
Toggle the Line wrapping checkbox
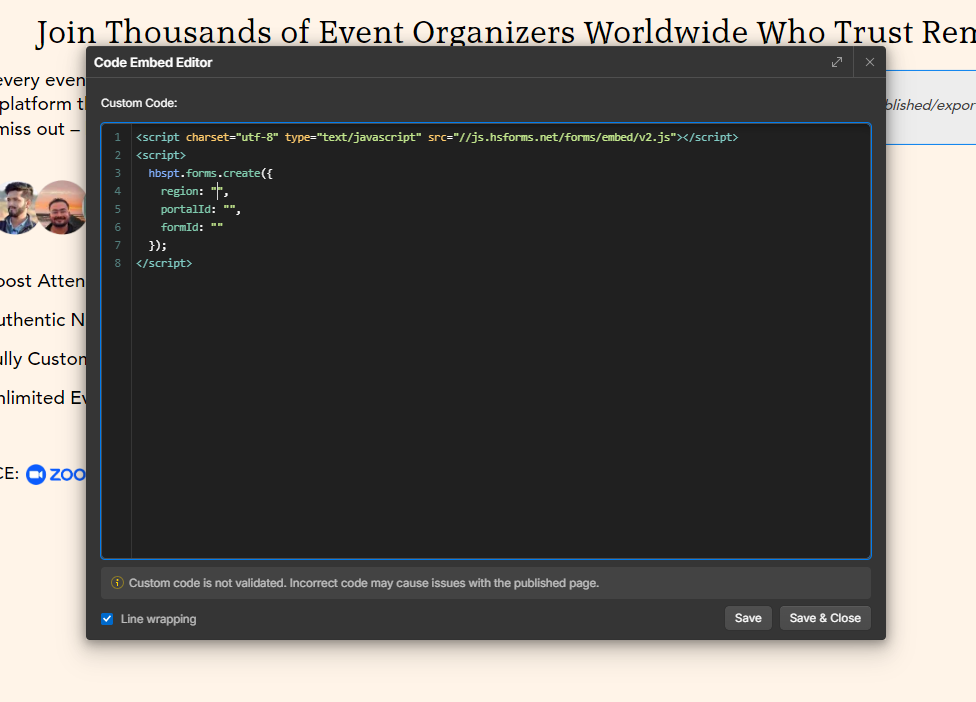107,619
